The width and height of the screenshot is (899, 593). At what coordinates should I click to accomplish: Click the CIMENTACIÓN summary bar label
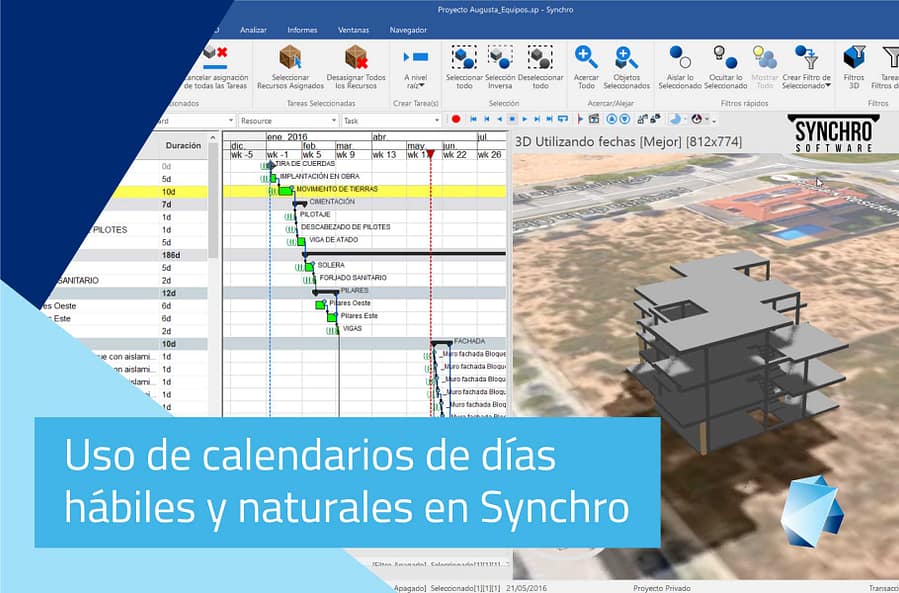tap(332, 202)
